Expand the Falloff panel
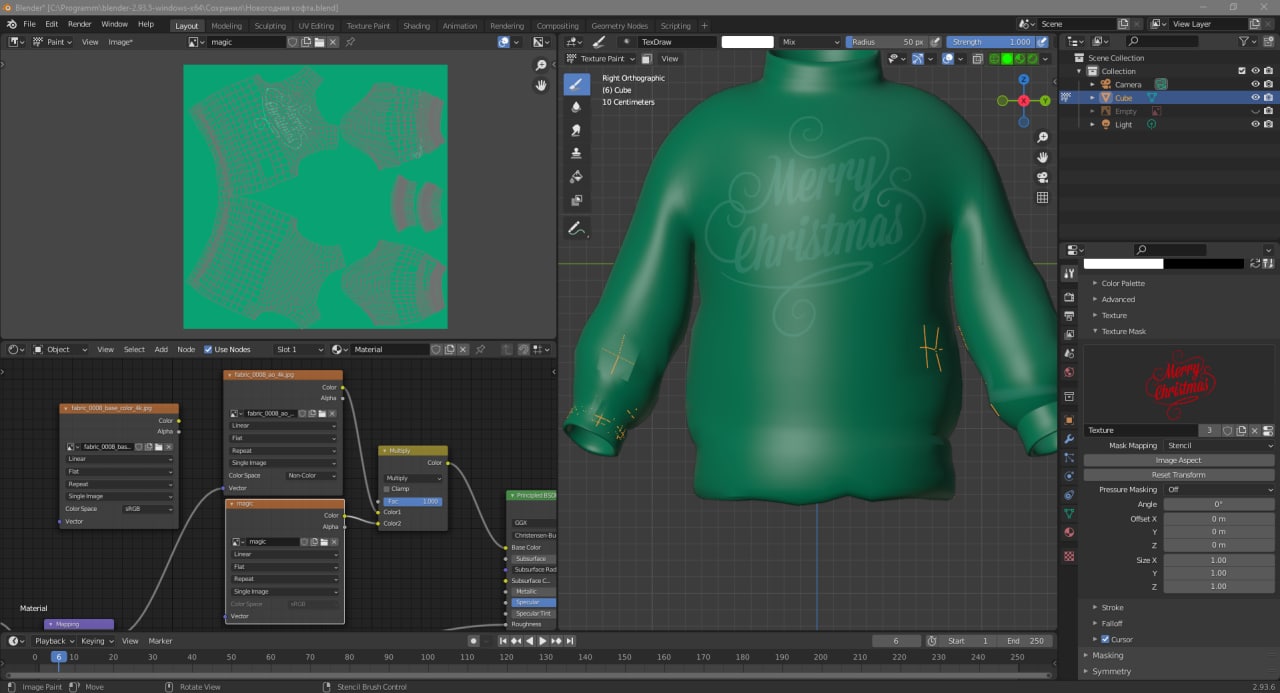 tap(1111, 623)
